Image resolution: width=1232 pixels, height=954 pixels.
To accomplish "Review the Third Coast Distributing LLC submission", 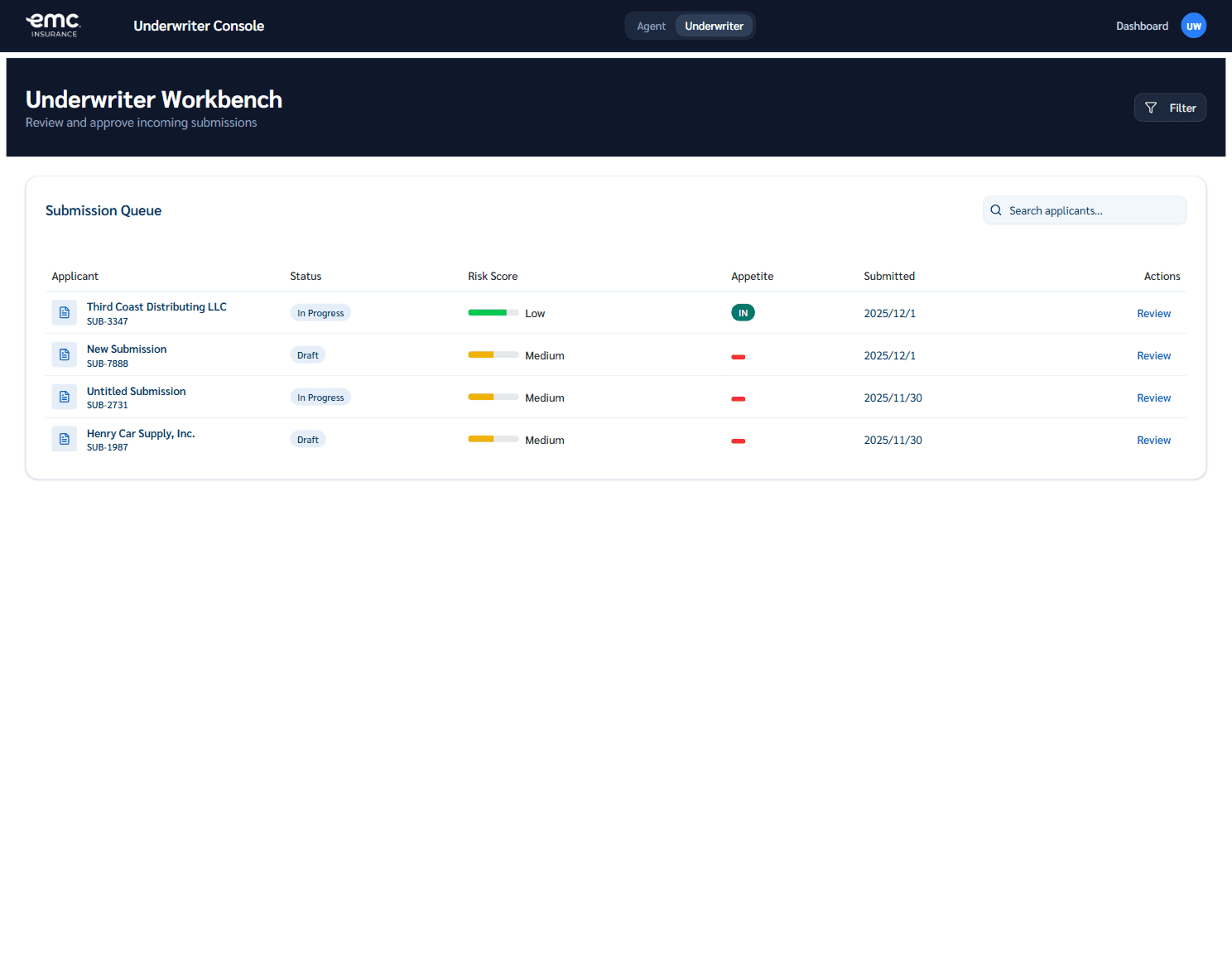I will click(x=1153, y=313).
